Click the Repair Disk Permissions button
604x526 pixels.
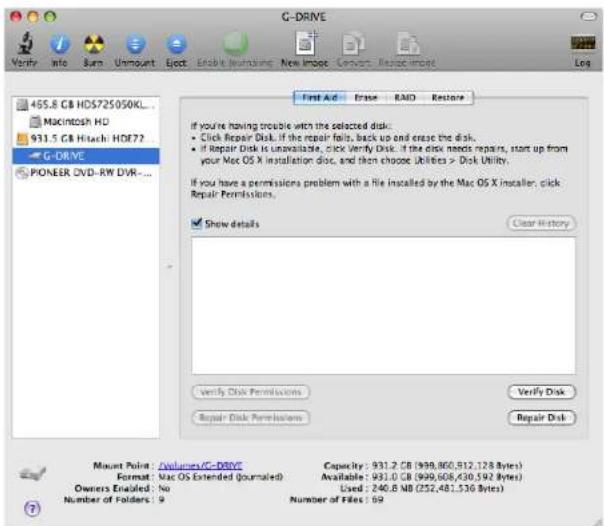(x=250, y=418)
